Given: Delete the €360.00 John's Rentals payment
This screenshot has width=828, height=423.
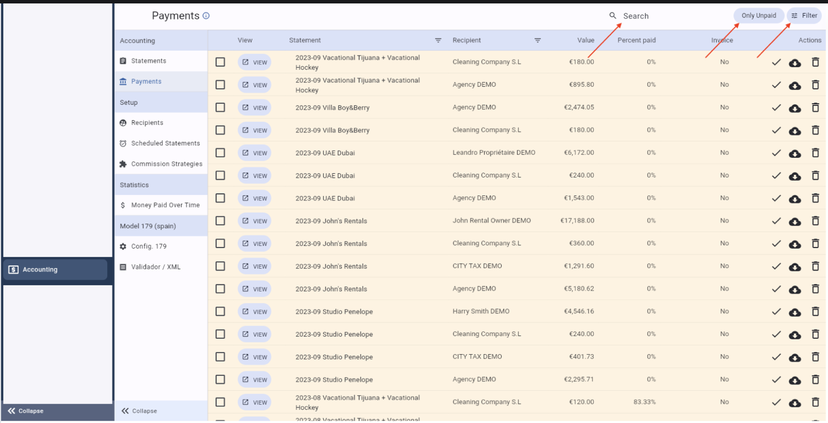Looking at the screenshot, I should (815, 244).
